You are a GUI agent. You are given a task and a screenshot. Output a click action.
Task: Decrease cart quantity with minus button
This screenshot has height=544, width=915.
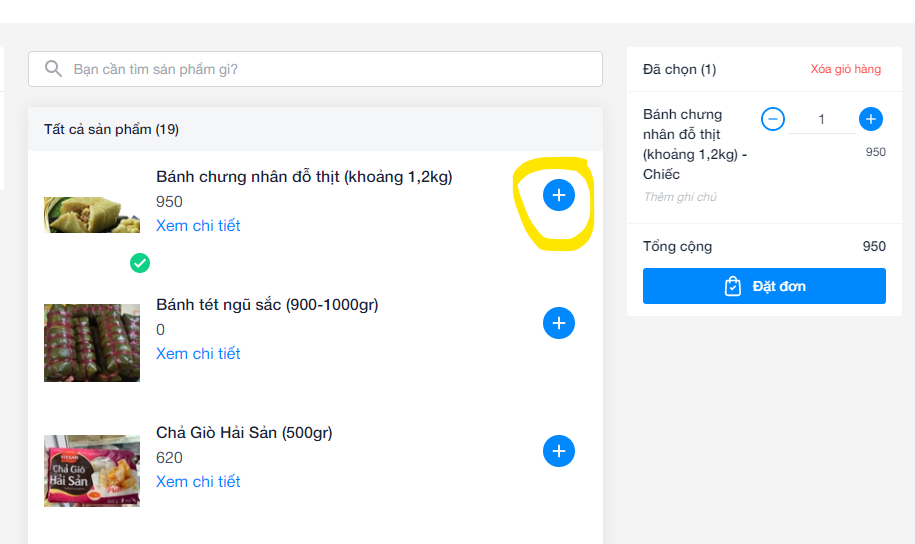pos(773,119)
